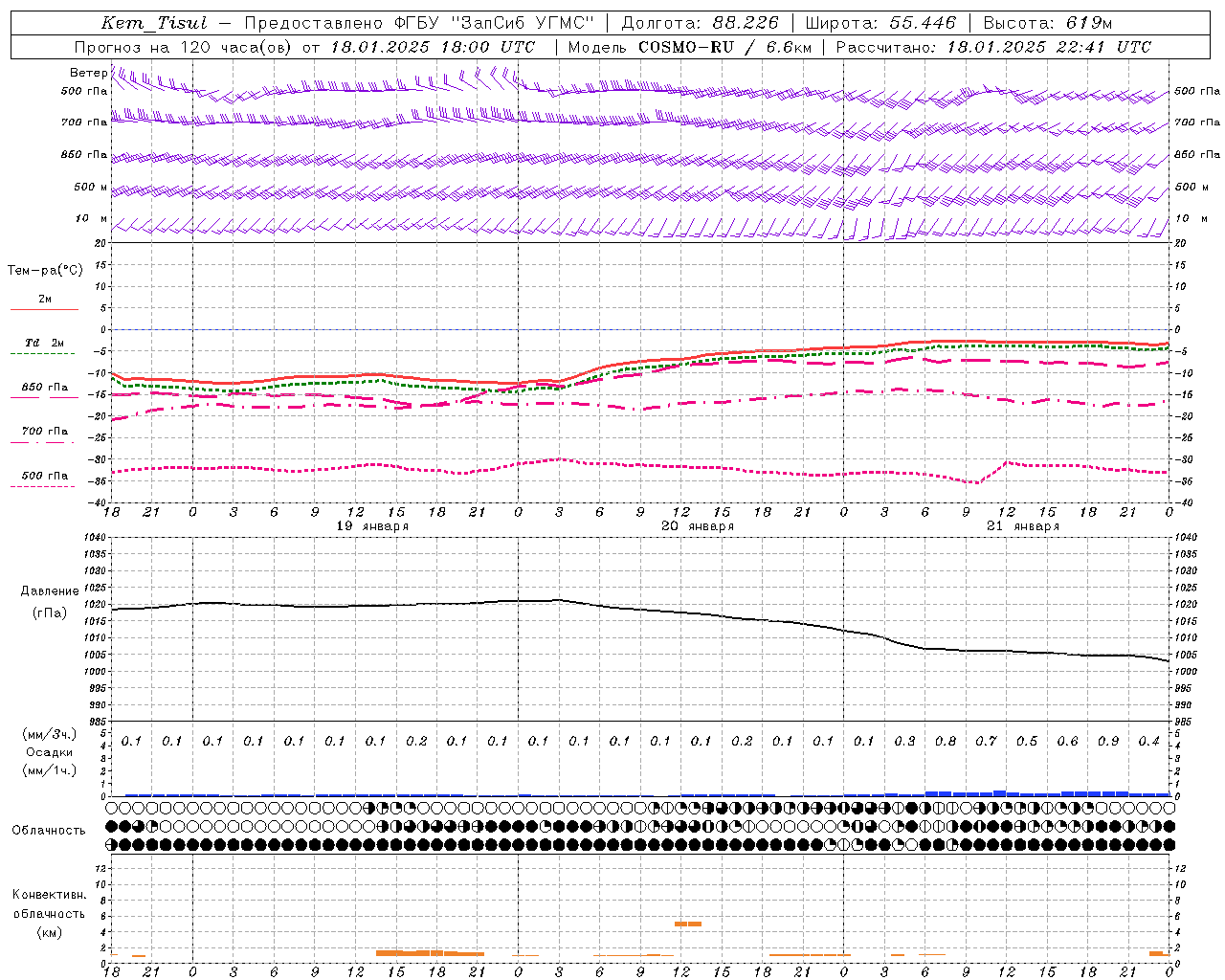Click the Kem_Tisui station name in title
The width and height of the screenshot is (1225, 980).
(154, 23)
